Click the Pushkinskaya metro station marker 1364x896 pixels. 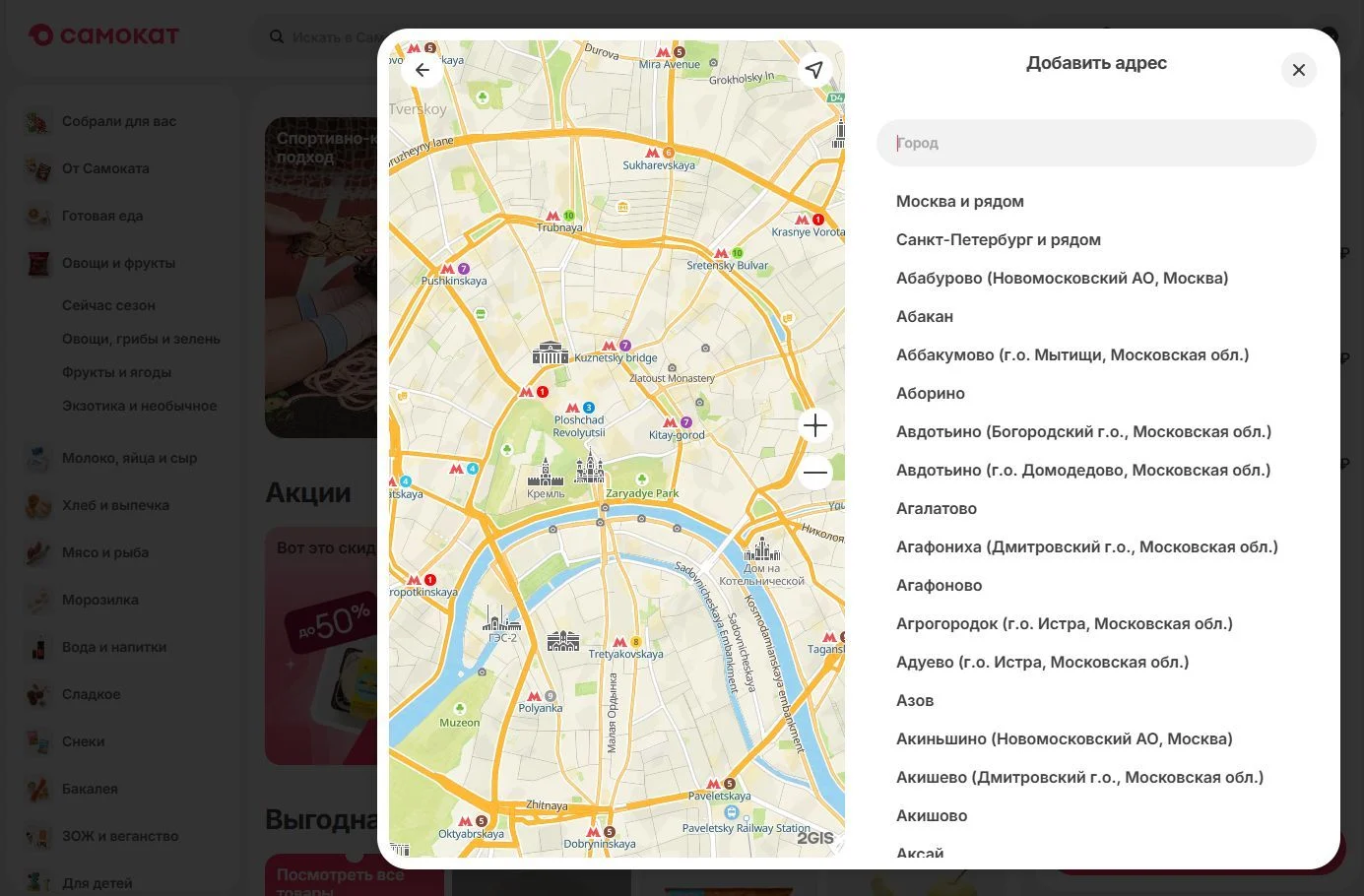[455, 269]
